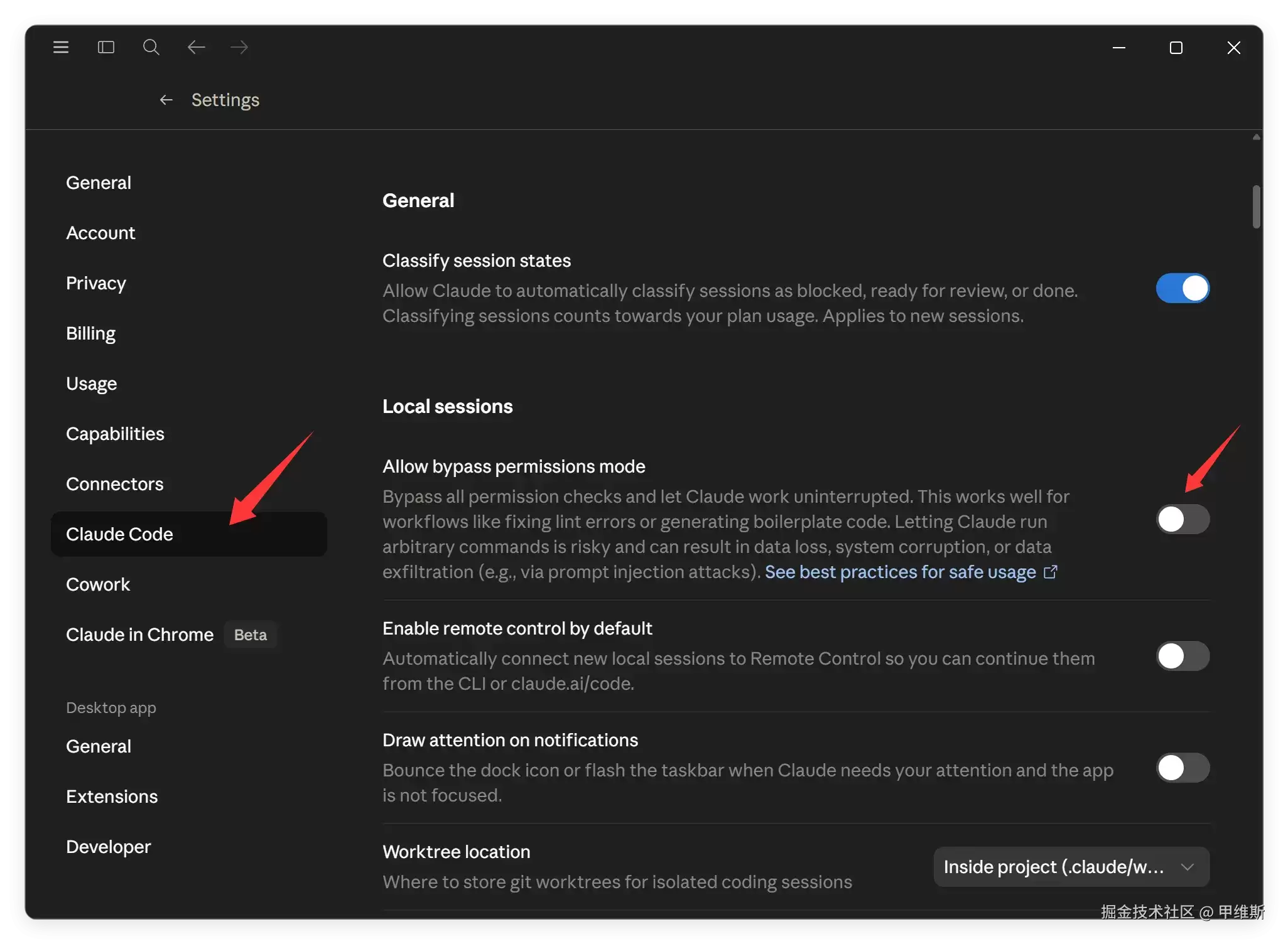Toggle Draw attention on notifications
This screenshot has height=944, width=1288.
pyautogui.click(x=1183, y=768)
